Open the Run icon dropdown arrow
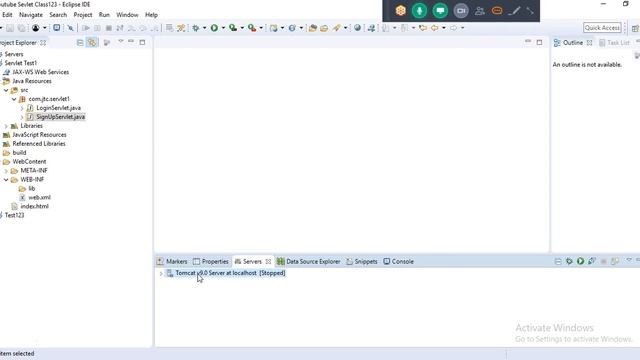This screenshot has height=360, width=640. (x=223, y=28)
